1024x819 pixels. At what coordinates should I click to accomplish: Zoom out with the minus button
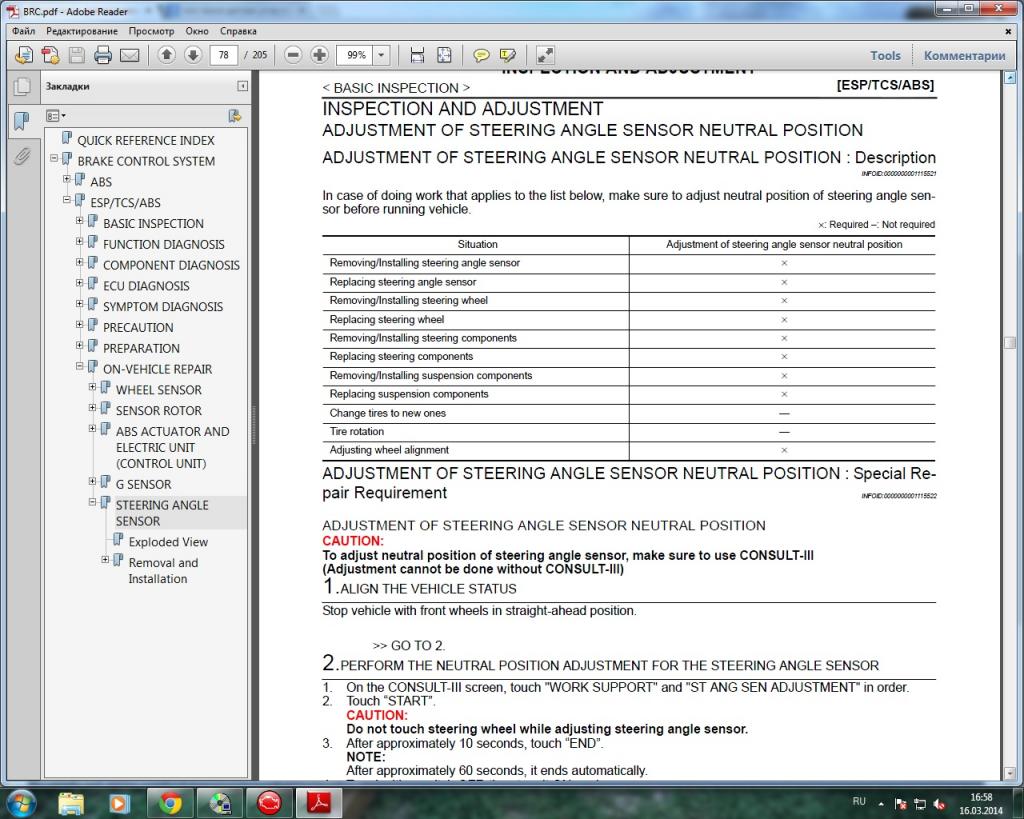[293, 55]
